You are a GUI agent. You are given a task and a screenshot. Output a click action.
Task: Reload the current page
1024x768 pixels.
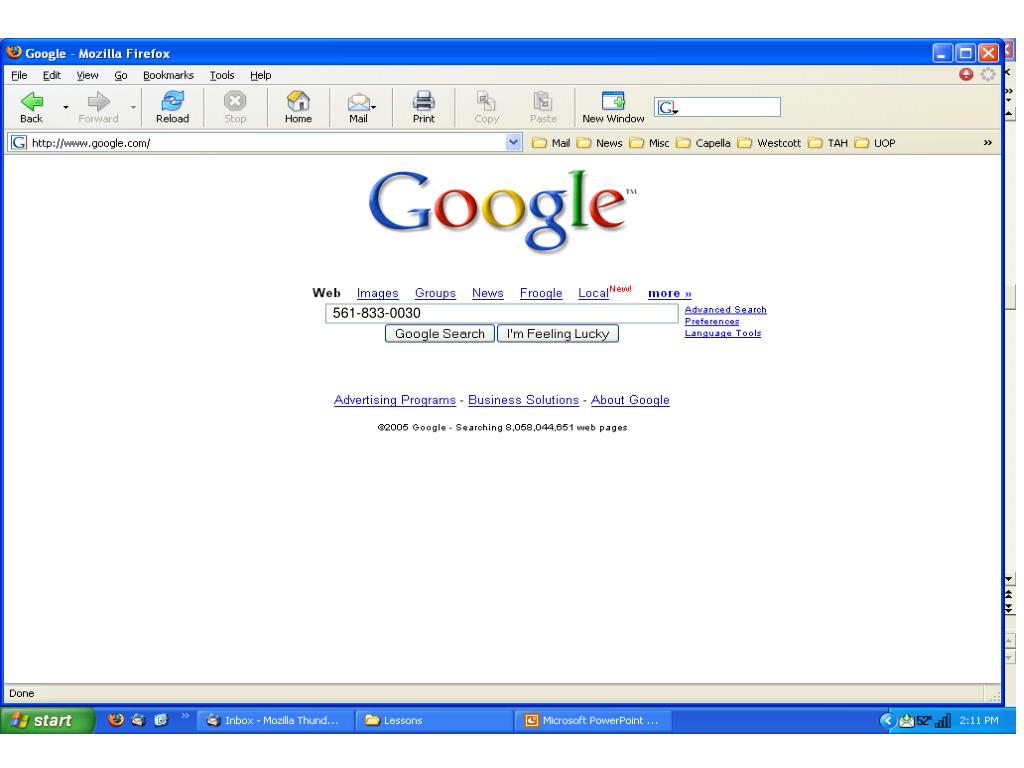click(x=172, y=101)
